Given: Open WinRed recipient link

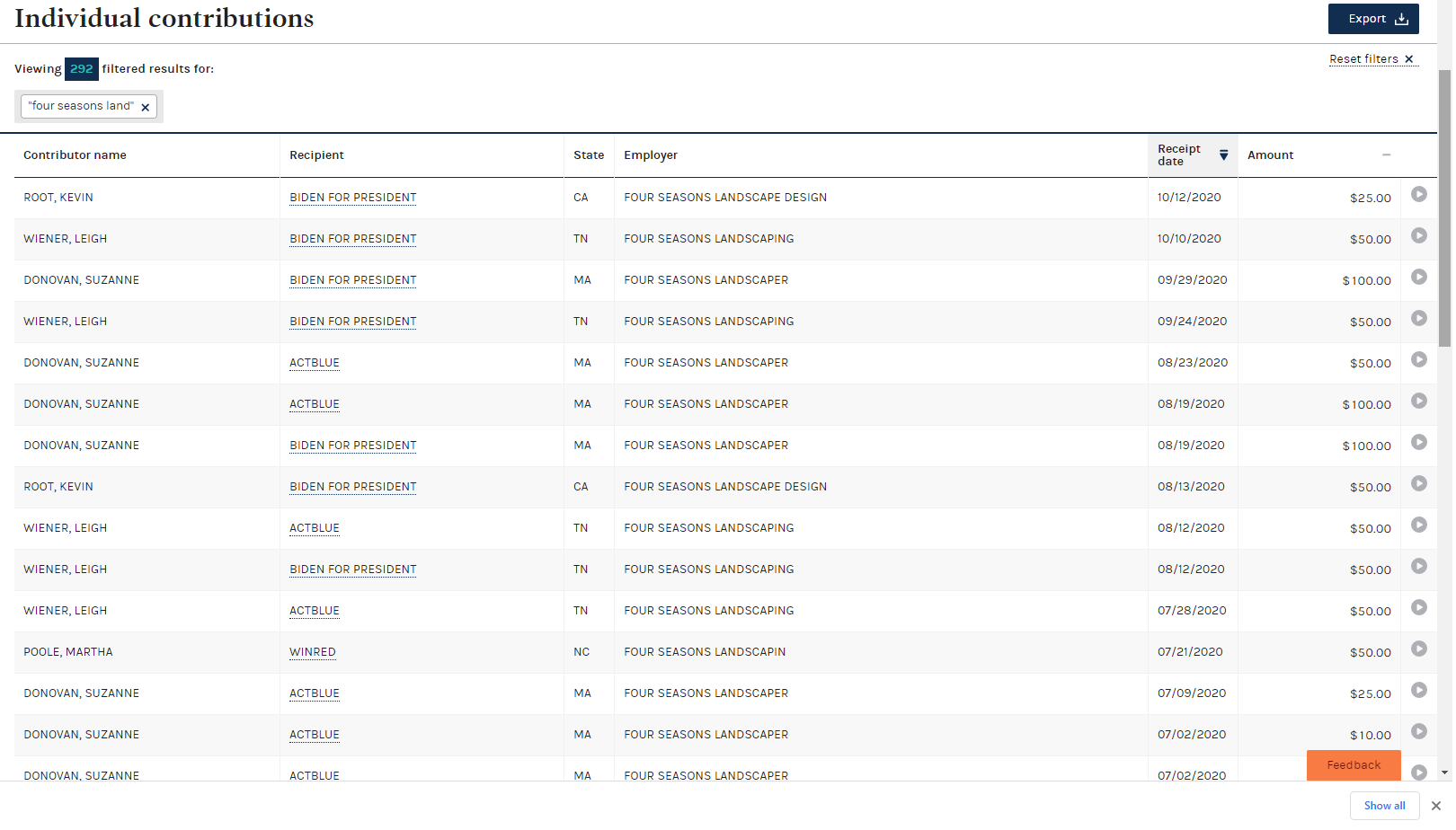Looking at the screenshot, I should [313, 652].
